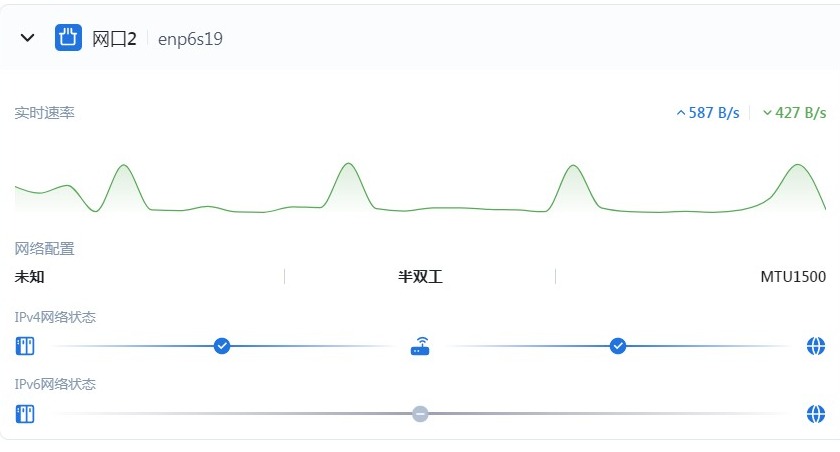Image resolution: width=840 pixels, height=452 pixels.
Task: Click the blue ethernet port icon beside 网口2
Action: pos(68,39)
